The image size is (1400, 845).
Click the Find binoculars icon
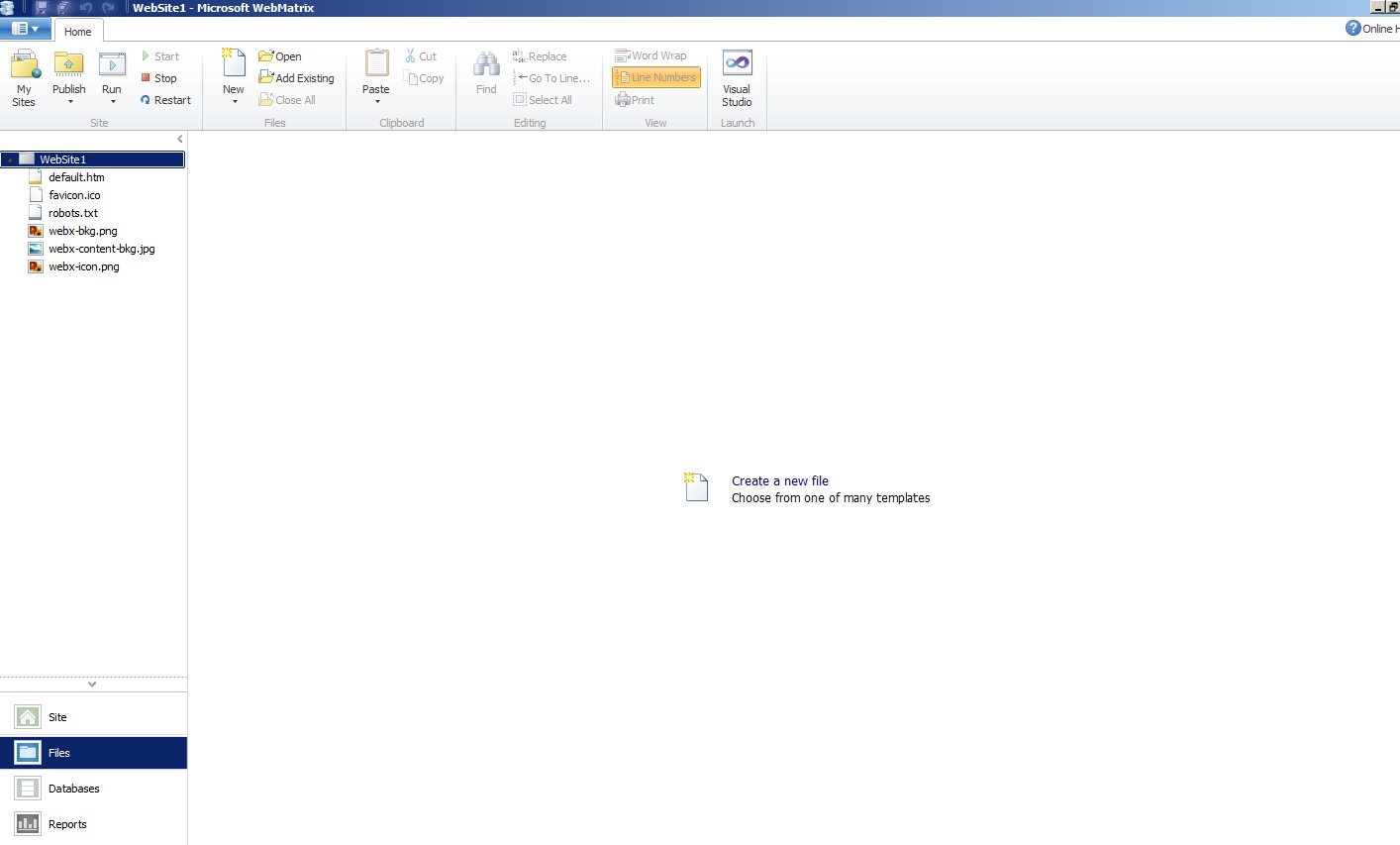tap(486, 64)
